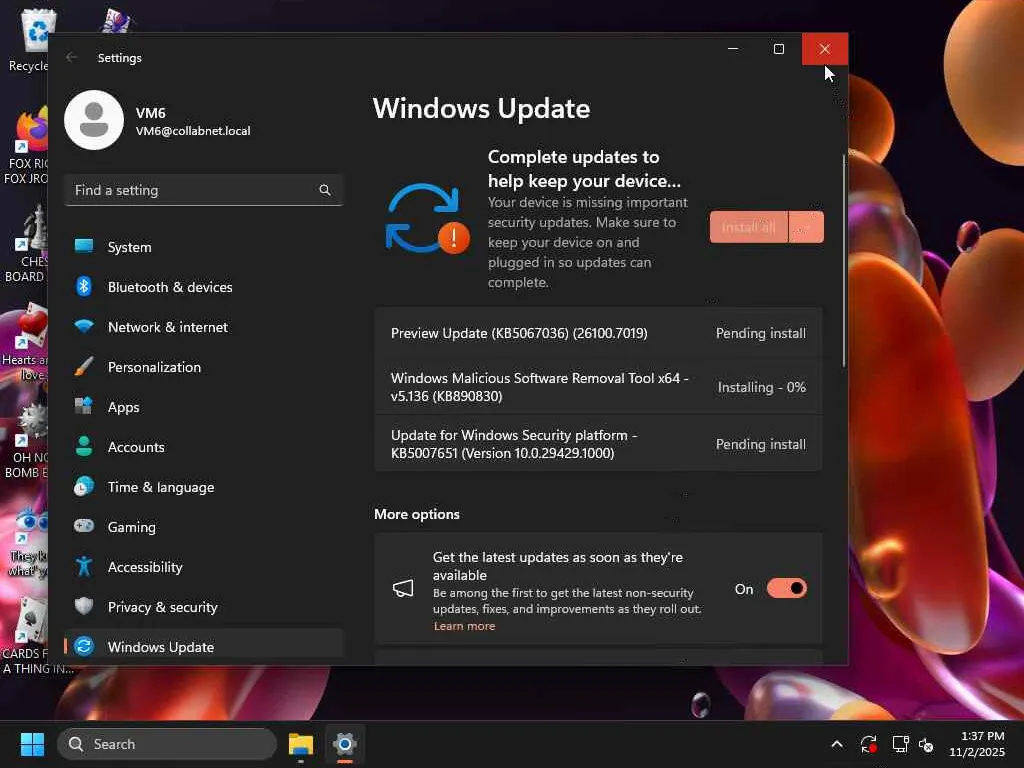Click the Settings page vertical scrollbar
1024x768 pixels.
[x=844, y=261]
